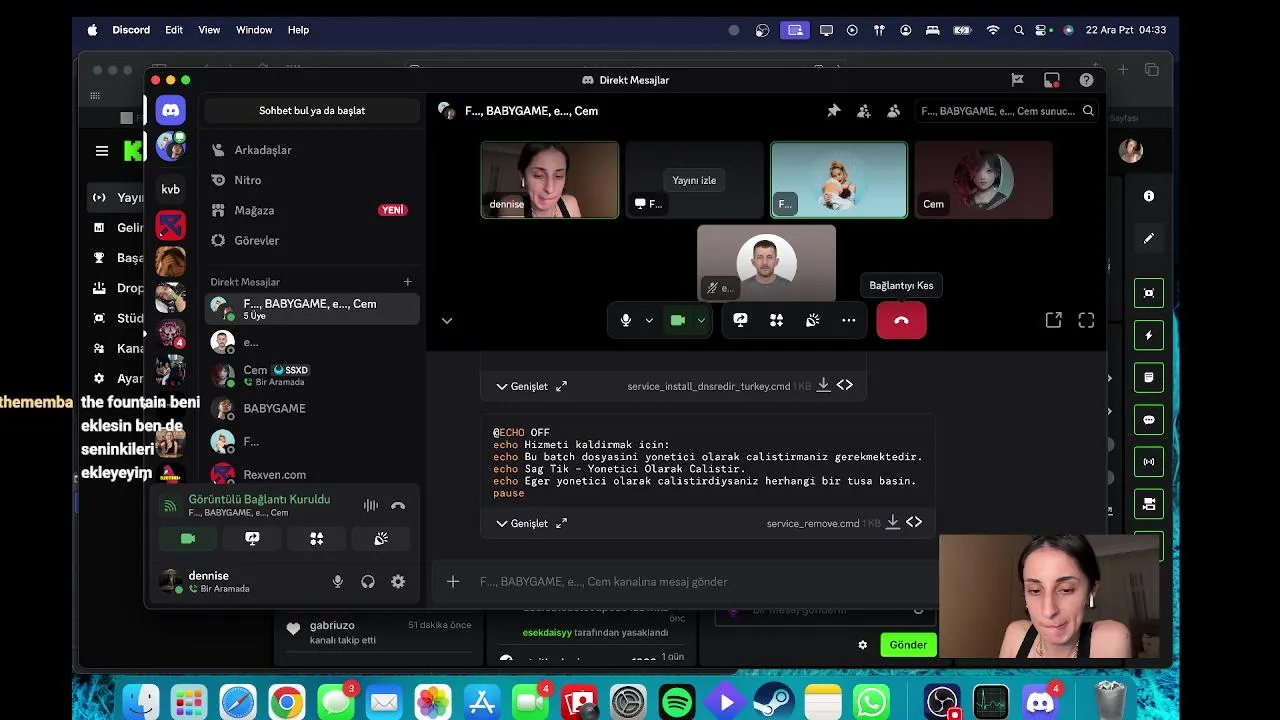Click Gönder button in Kick window

coord(908,645)
